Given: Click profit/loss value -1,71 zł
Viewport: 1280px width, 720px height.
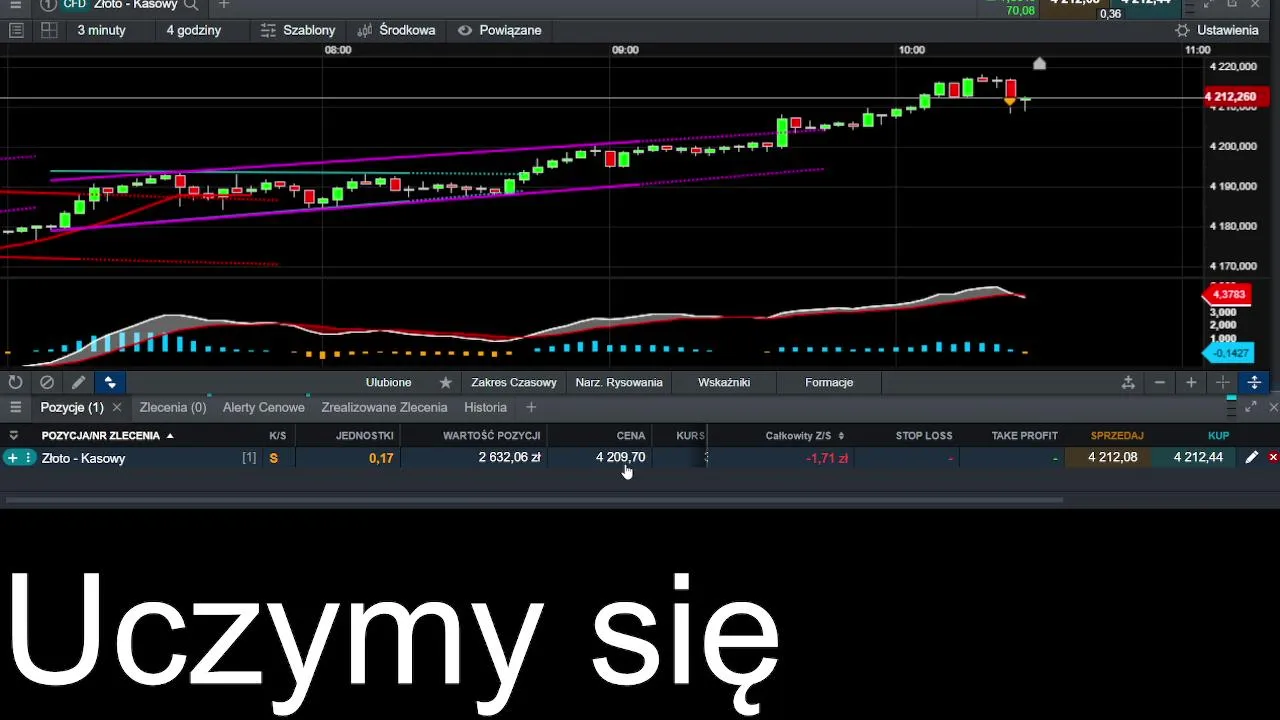Looking at the screenshot, I should click(827, 458).
